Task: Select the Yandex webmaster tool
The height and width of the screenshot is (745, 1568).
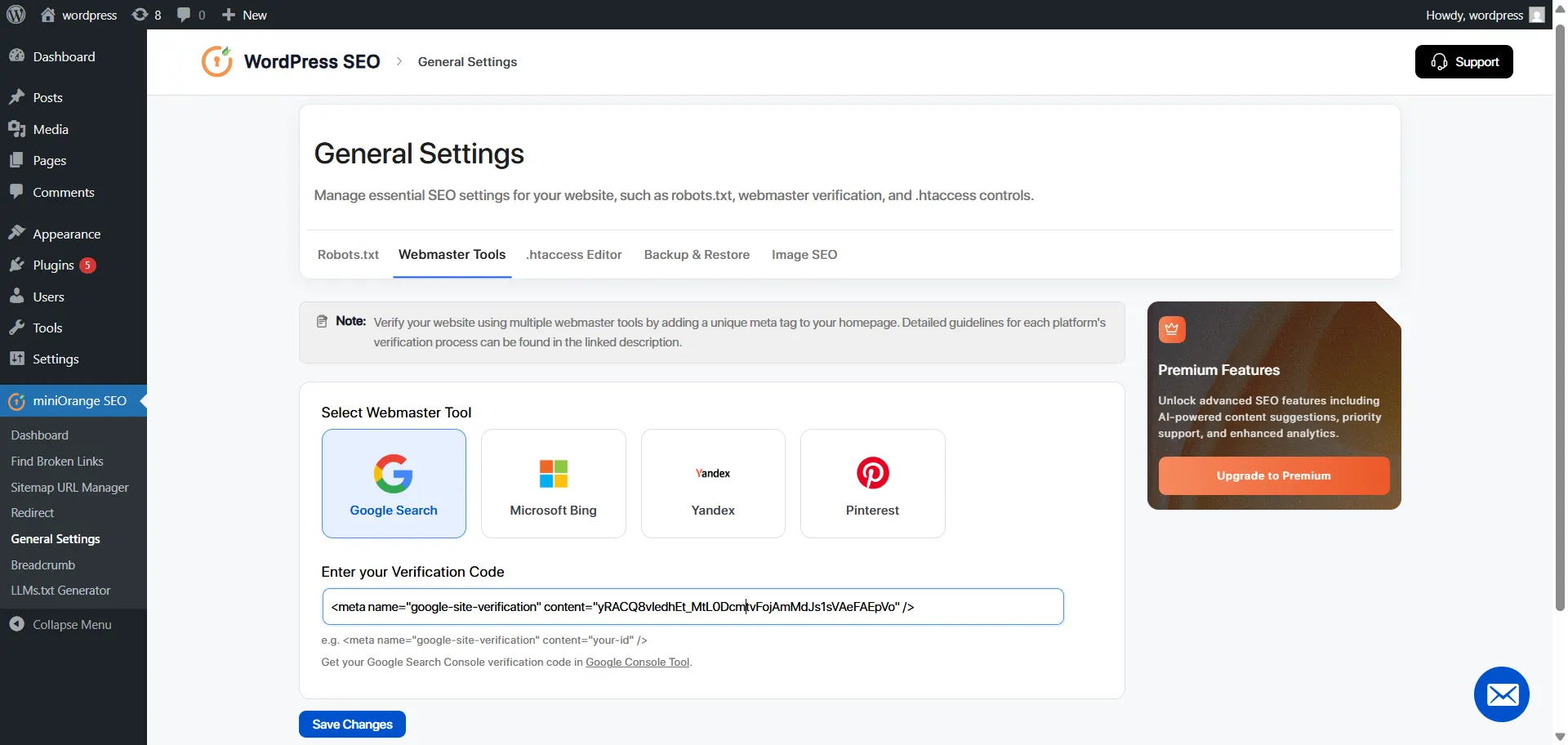Action: [713, 484]
